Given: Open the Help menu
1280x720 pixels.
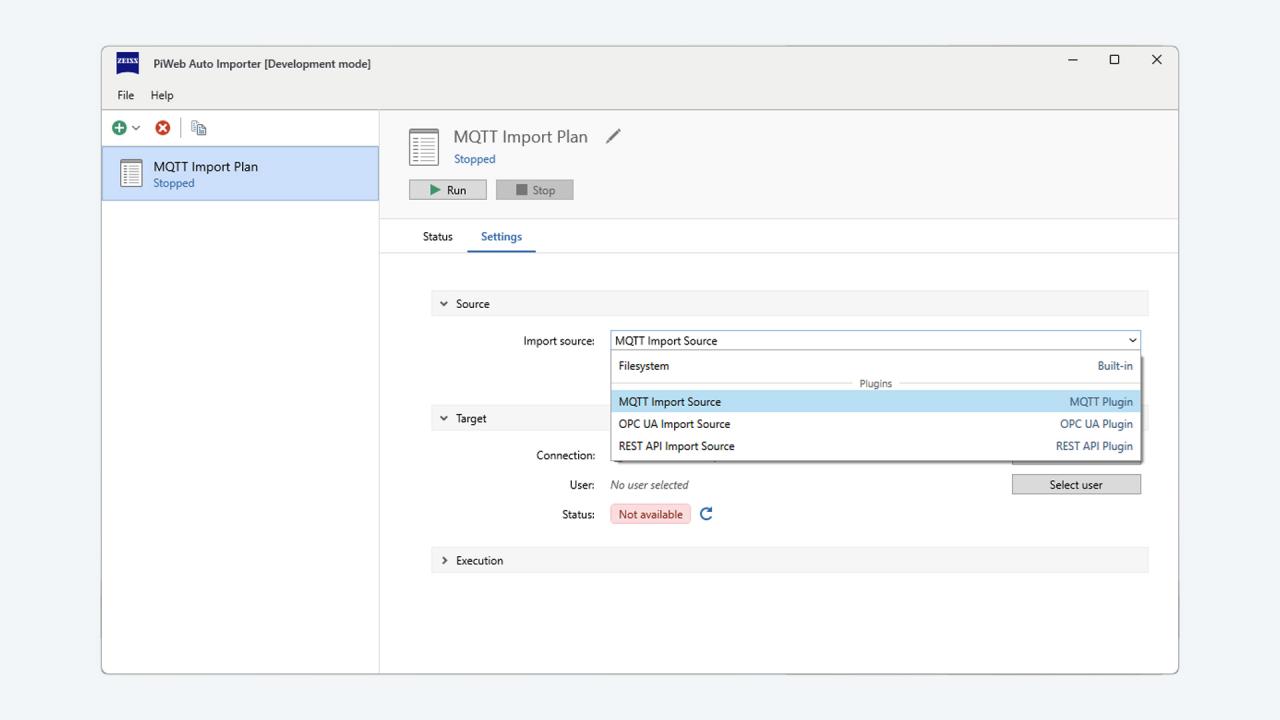Looking at the screenshot, I should pyautogui.click(x=162, y=95).
